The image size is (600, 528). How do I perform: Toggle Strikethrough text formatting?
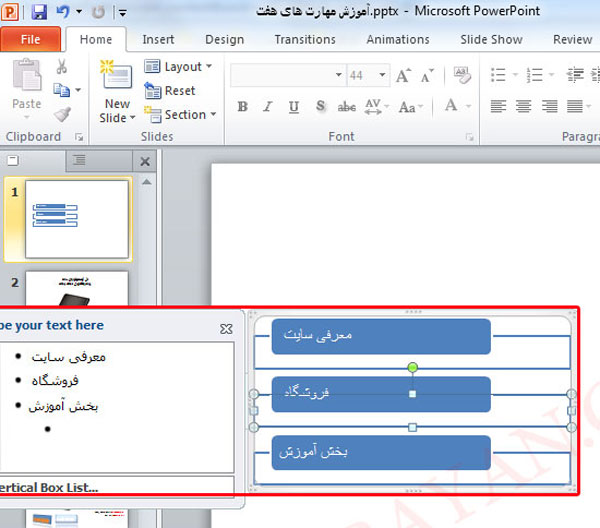click(347, 107)
